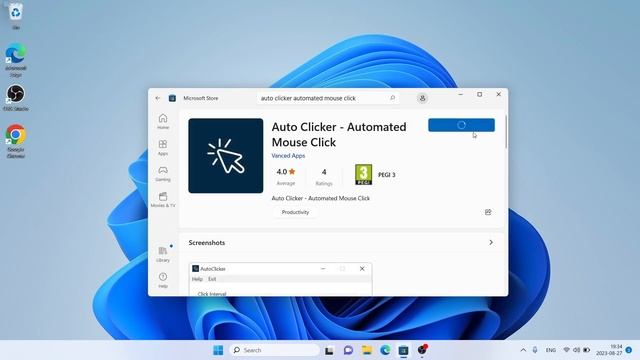Open Google Chrome desktop shortcut

click(16, 141)
